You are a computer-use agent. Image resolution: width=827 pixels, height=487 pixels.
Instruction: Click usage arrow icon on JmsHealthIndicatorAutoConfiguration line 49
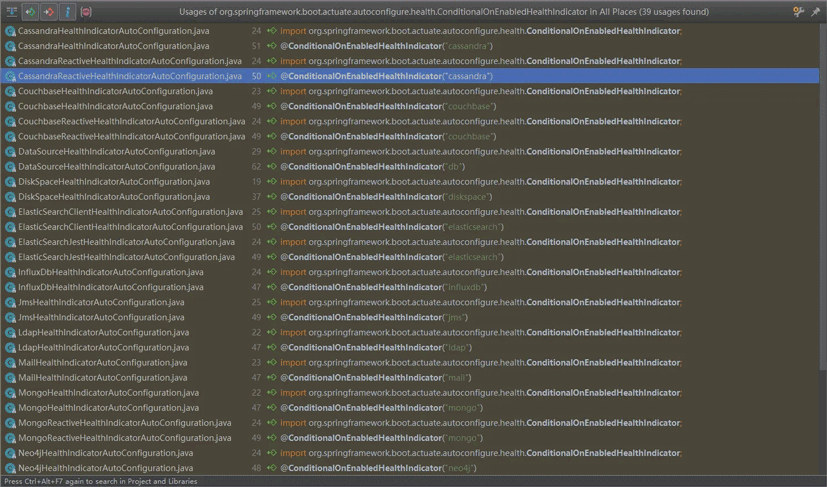coord(272,317)
